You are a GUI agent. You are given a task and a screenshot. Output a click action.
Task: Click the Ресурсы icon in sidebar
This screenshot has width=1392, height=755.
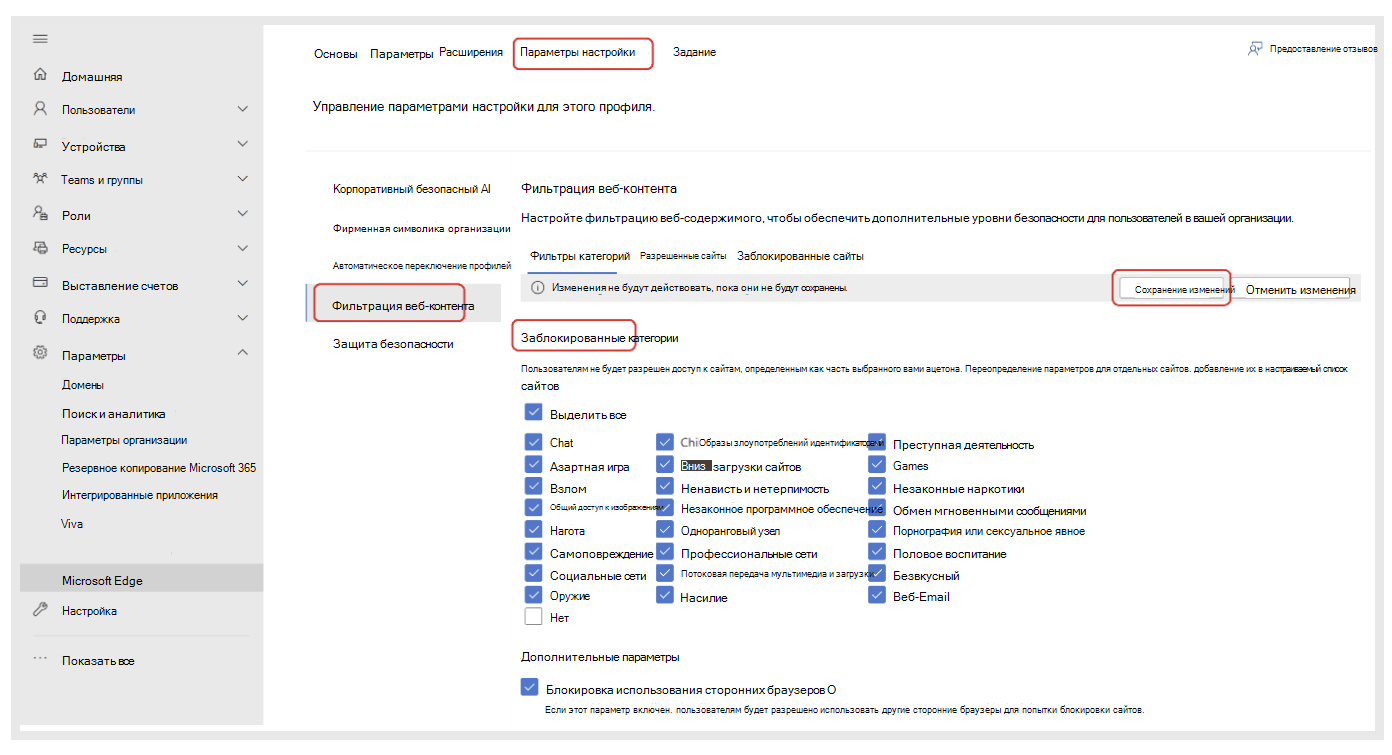click(40, 248)
